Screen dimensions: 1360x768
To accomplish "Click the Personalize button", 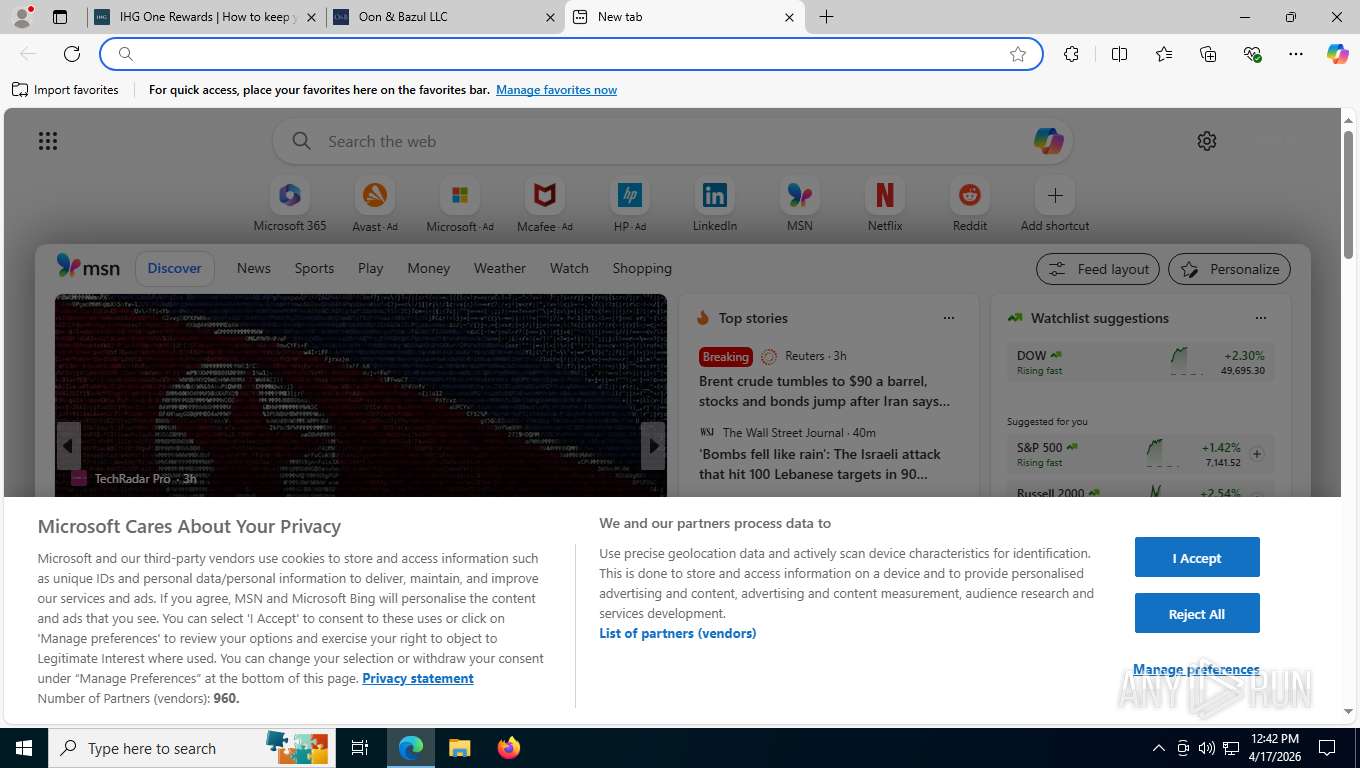I will (x=1230, y=269).
